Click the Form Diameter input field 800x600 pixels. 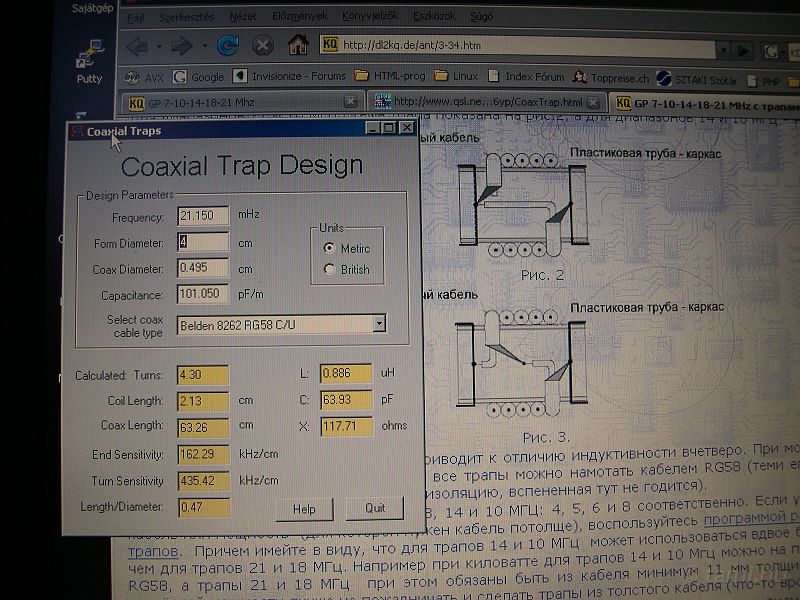202,241
